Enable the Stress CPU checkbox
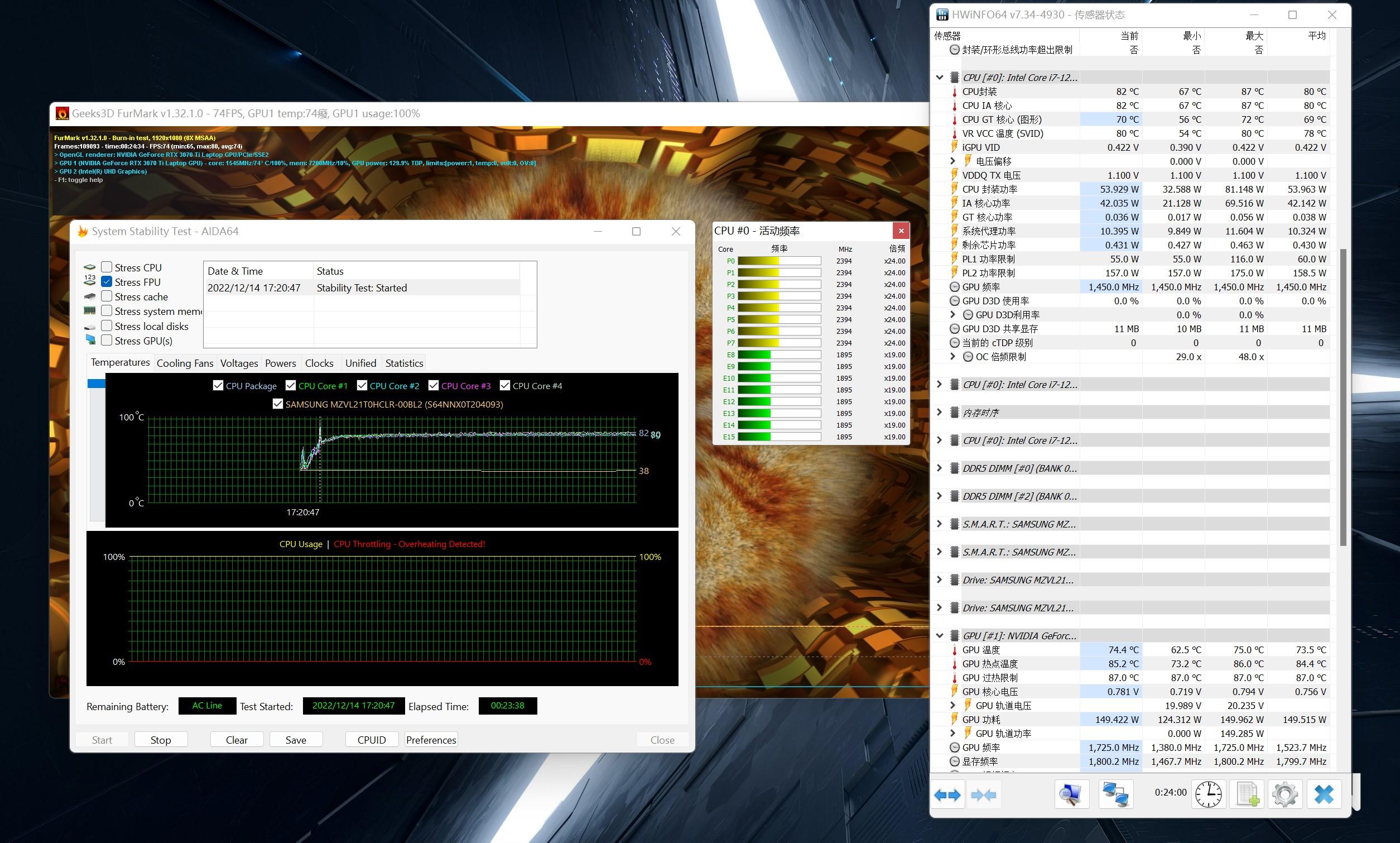 [x=107, y=267]
